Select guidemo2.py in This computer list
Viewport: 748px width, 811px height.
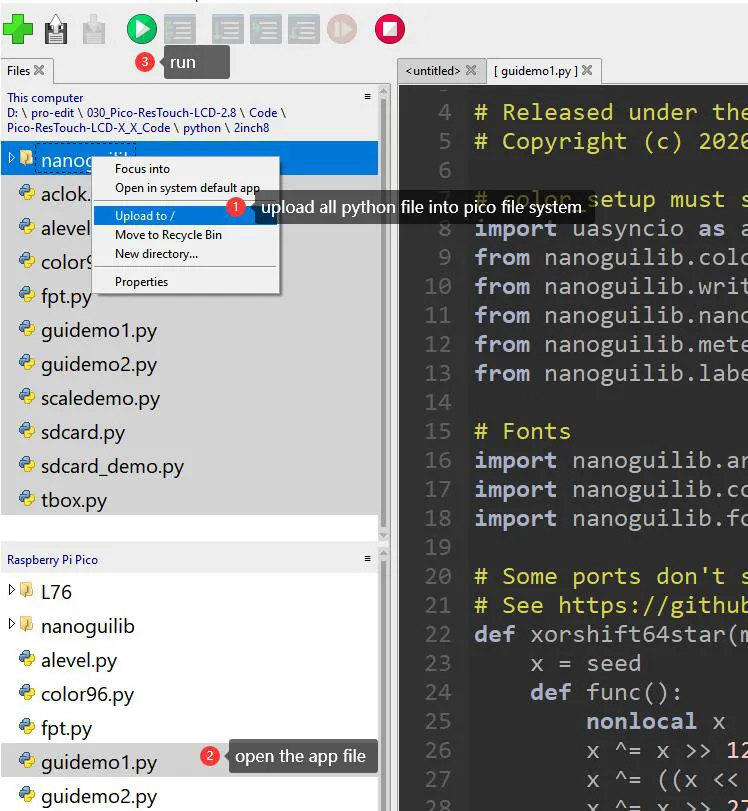99,364
